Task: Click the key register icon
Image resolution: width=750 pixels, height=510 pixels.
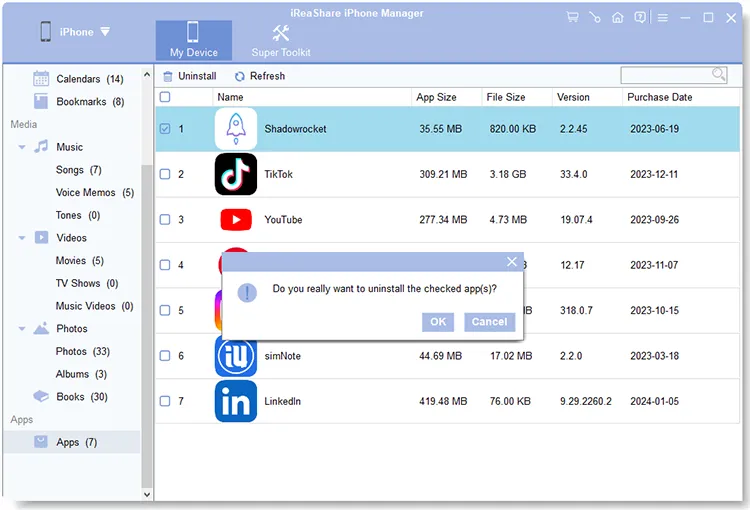Action: click(x=595, y=18)
